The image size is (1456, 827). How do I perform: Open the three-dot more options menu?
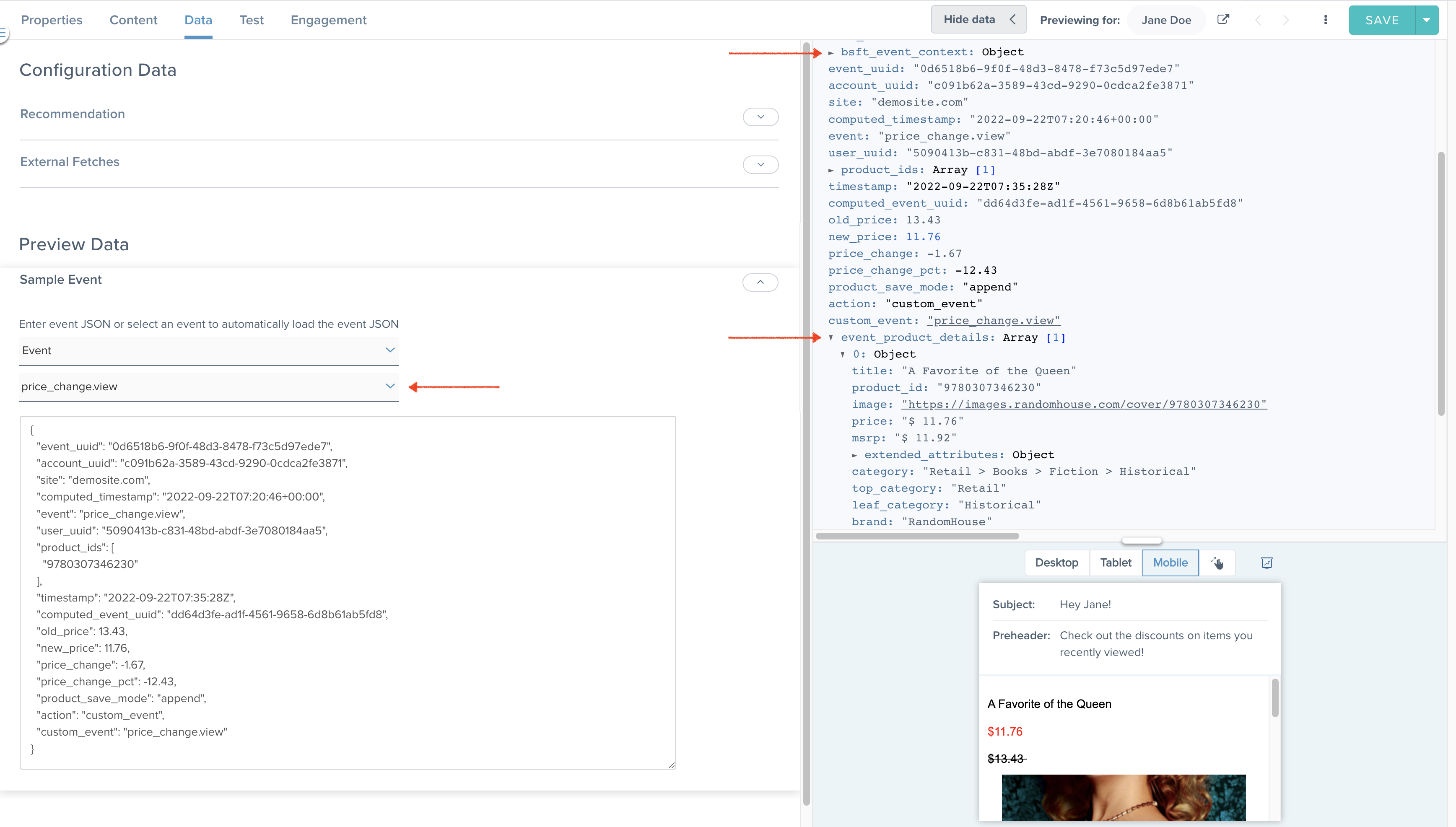point(1325,20)
